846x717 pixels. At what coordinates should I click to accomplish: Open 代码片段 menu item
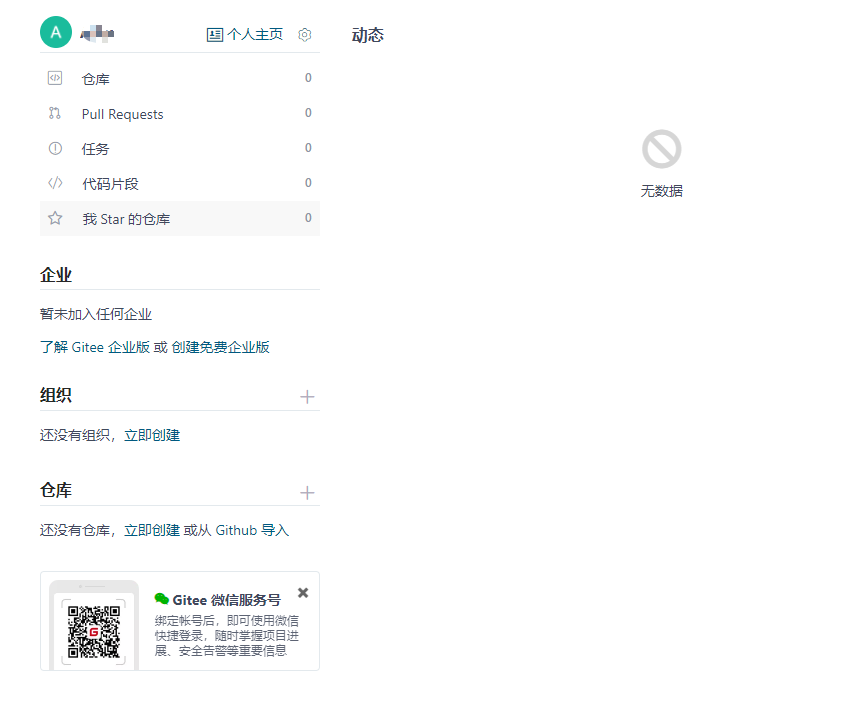(x=180, y=183)
